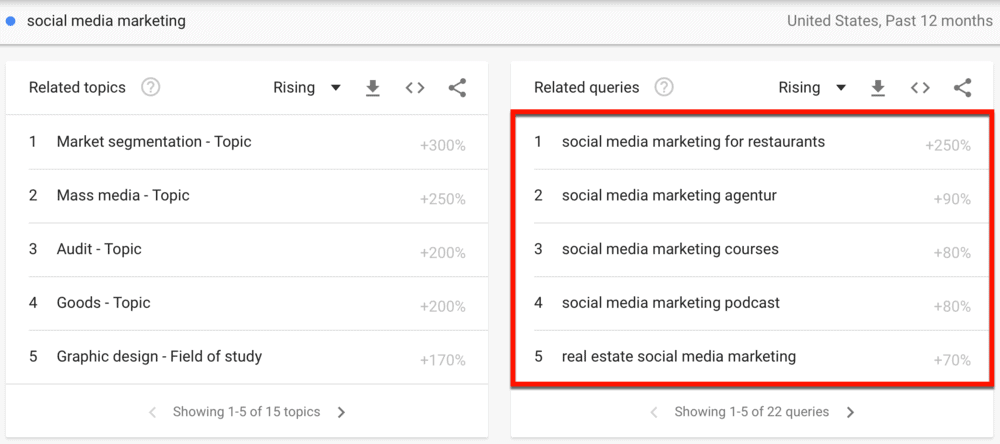Open embed code for Related topics

point(415,88)
